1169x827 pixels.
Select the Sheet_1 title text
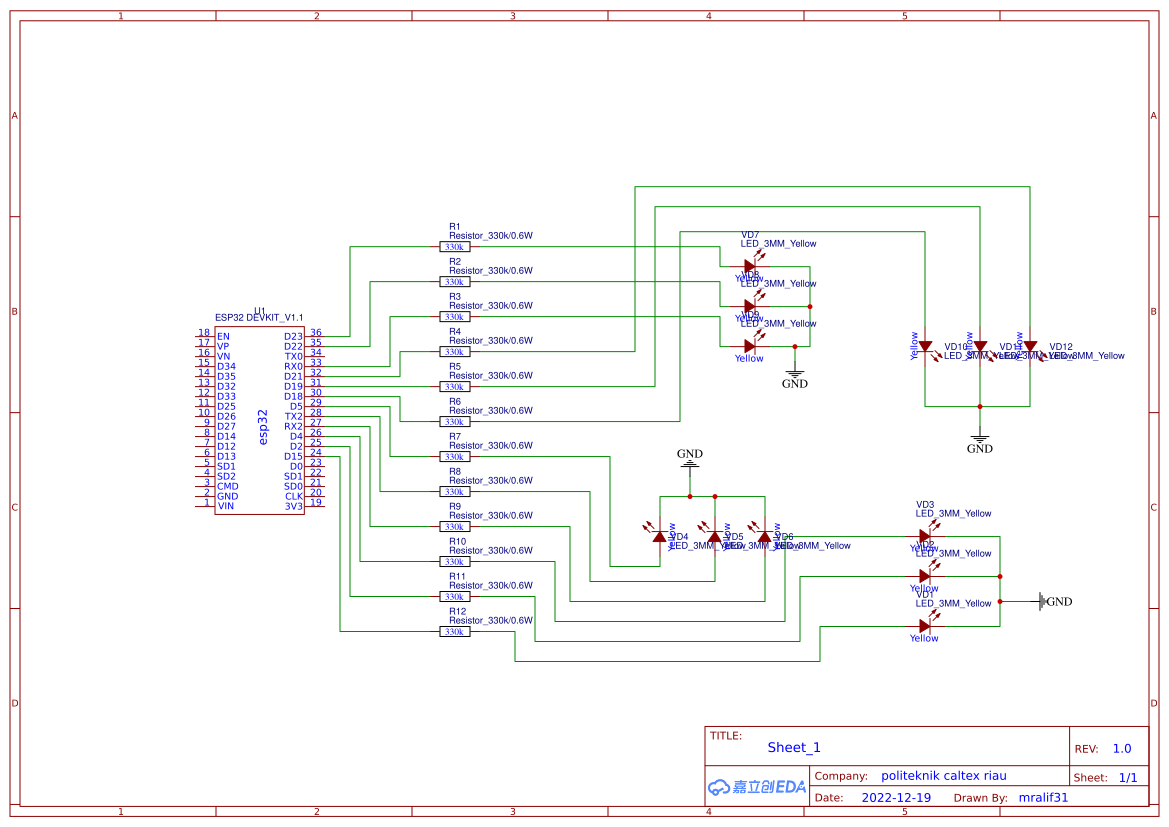coord(792,747)
